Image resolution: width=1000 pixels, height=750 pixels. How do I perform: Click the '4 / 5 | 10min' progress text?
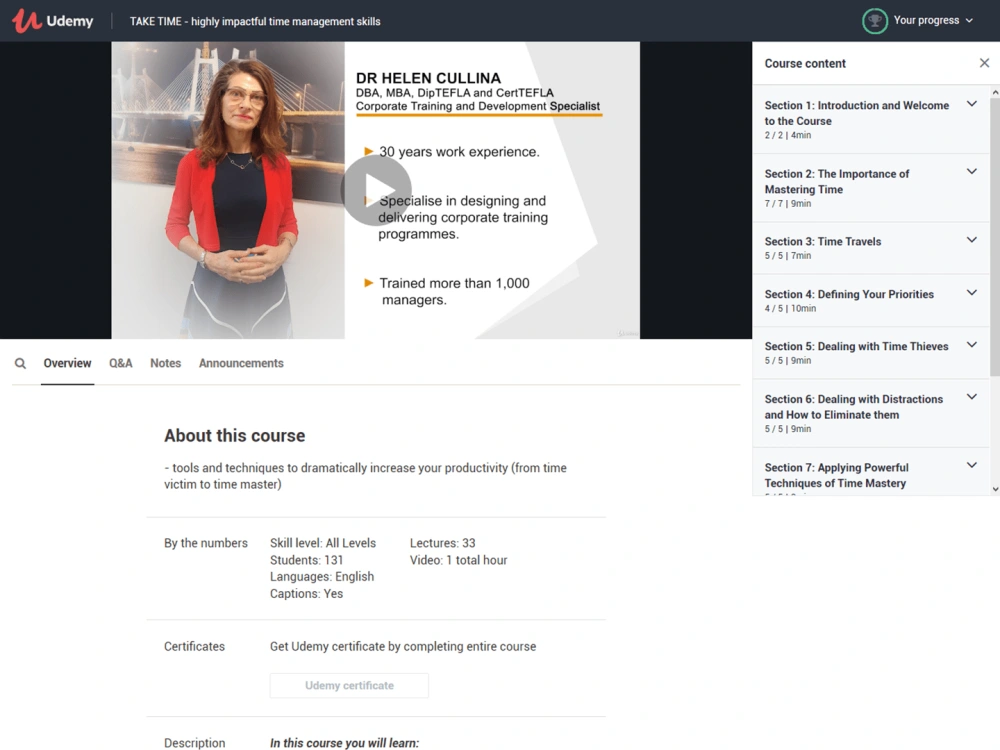click(790, 309)
